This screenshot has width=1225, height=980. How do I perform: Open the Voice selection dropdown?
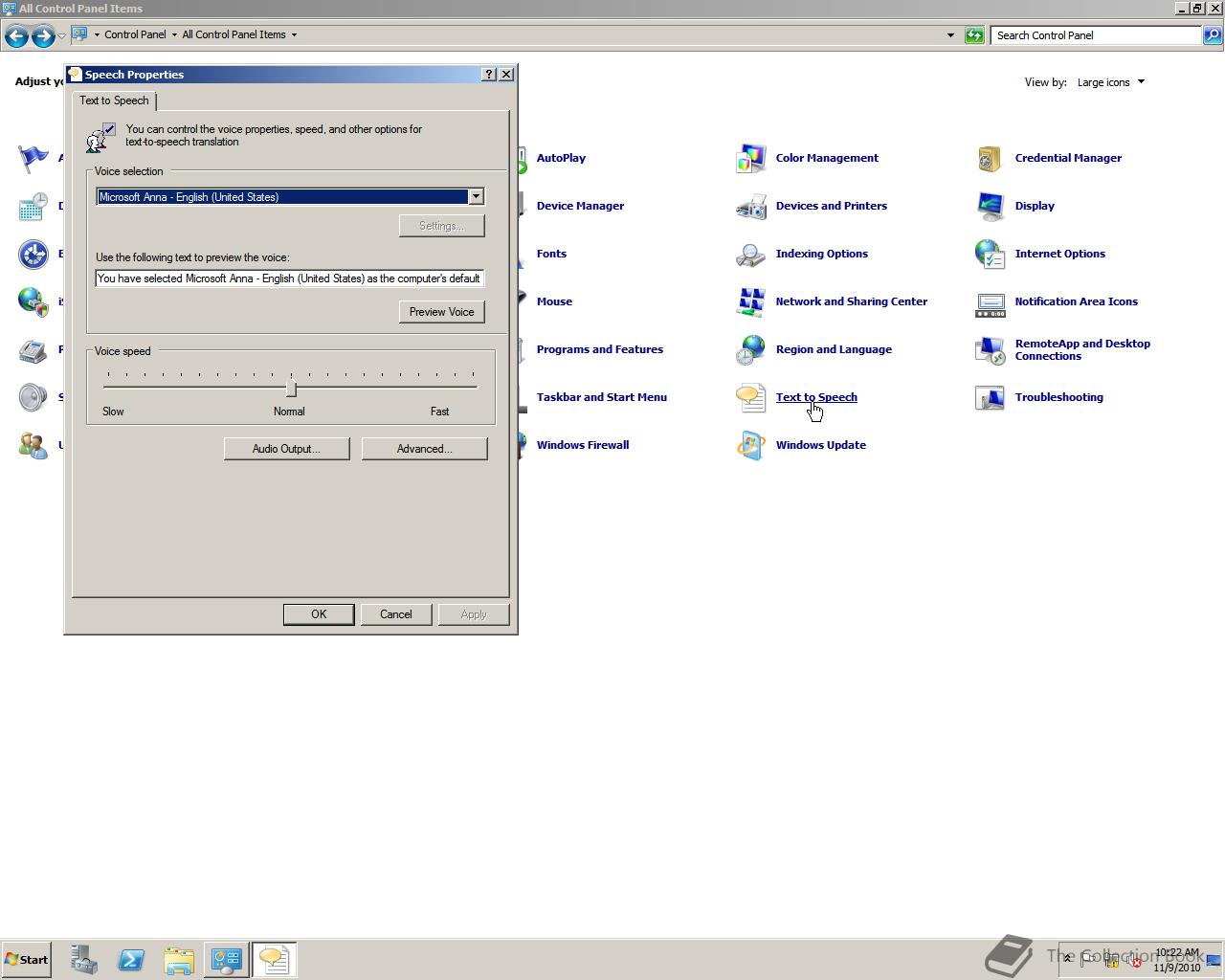pyautogui.click(x=476, y=196)
